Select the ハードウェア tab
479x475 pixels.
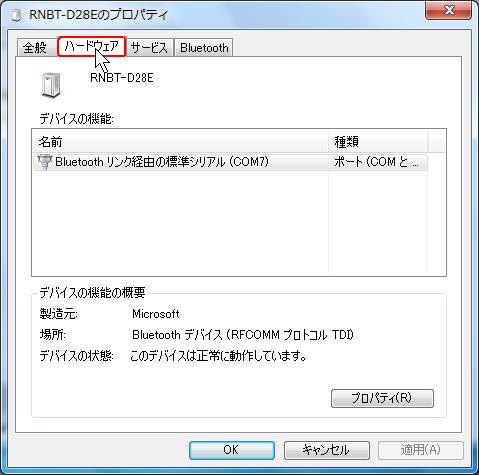pos(92,47)
